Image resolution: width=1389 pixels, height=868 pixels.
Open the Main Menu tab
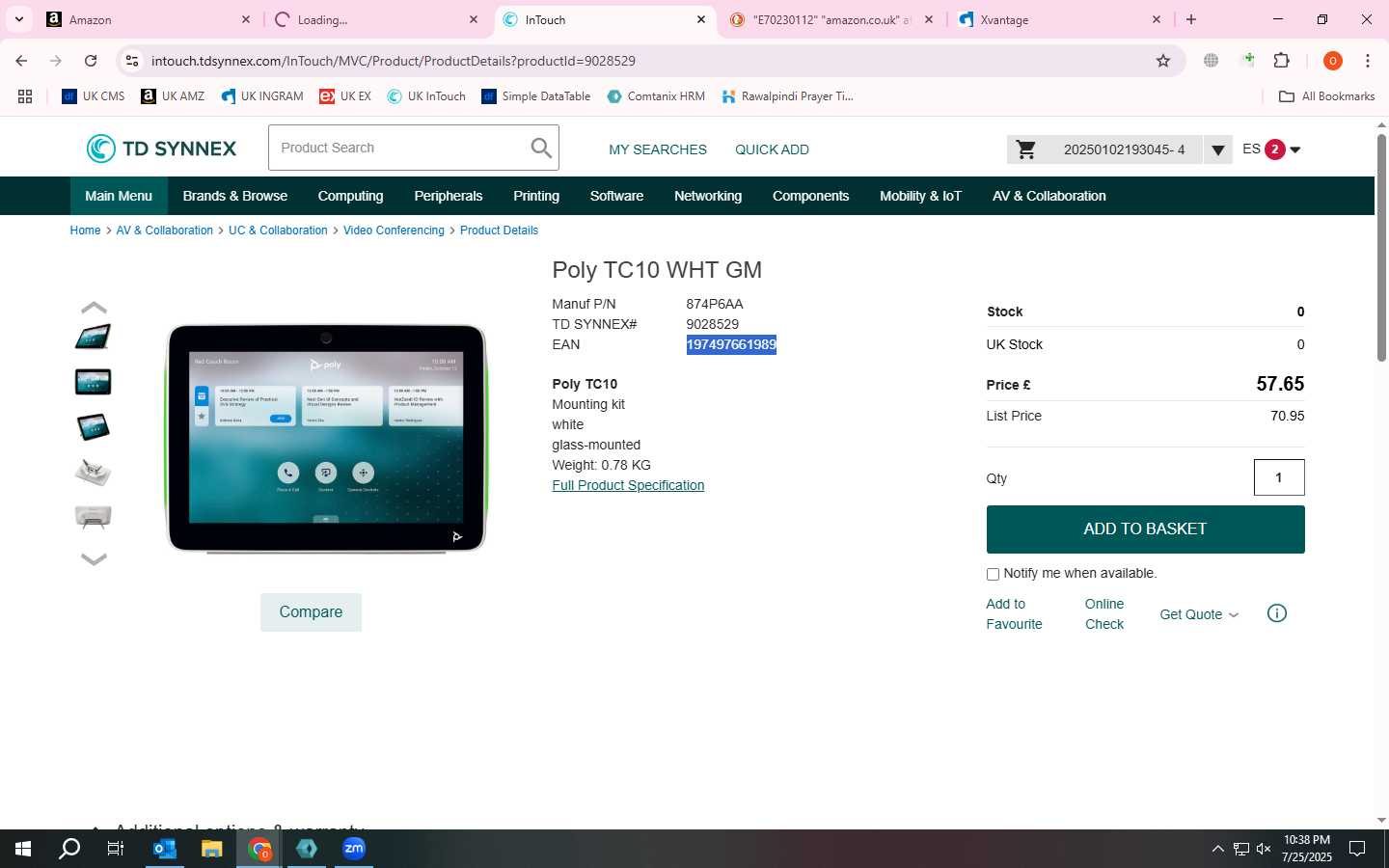click(119, 196)
